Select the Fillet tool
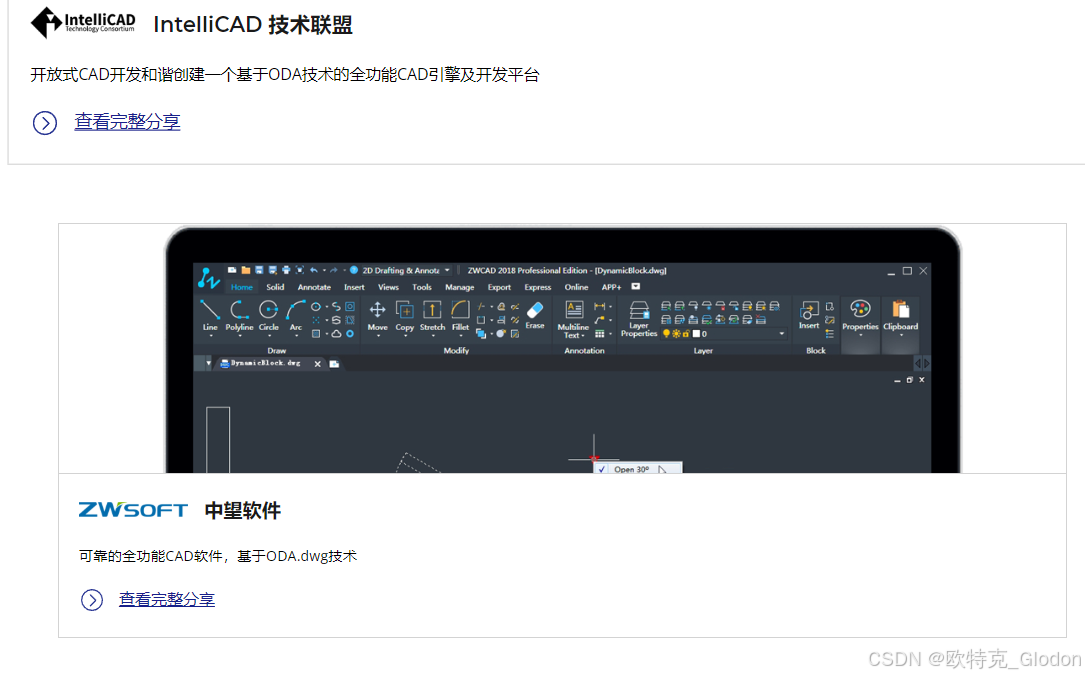1085x676 pixels. point(460,315)
